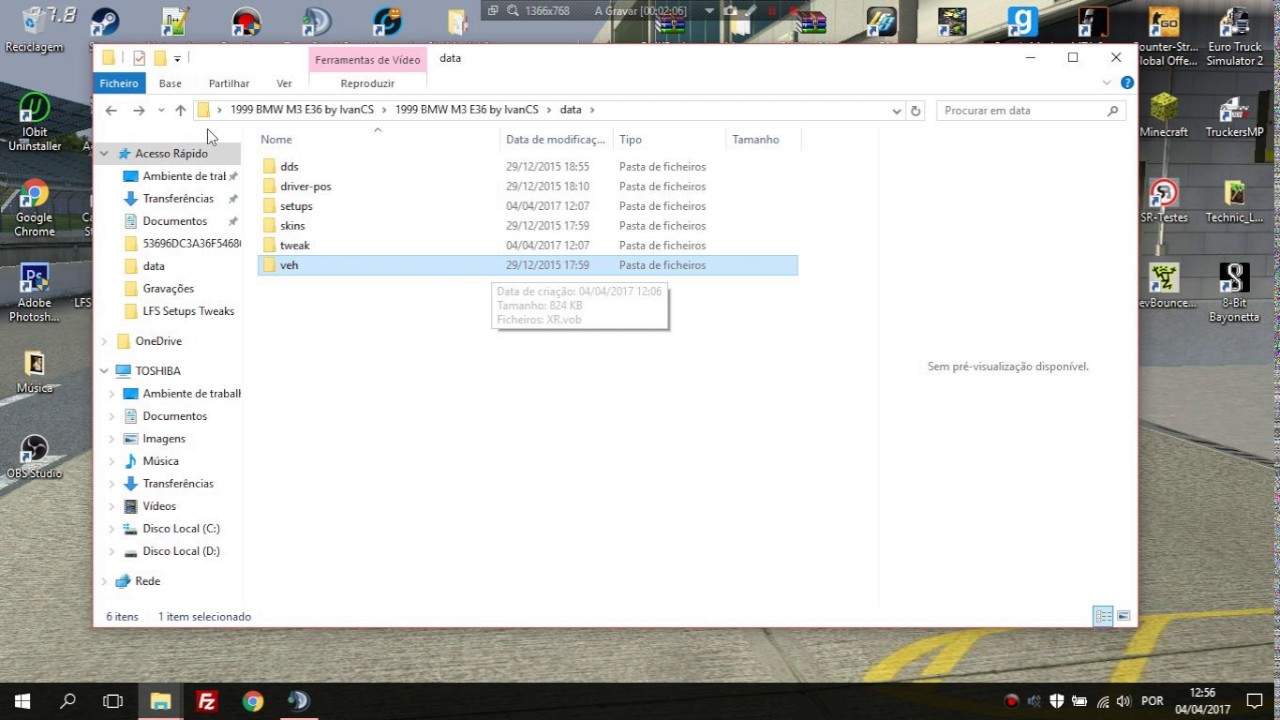This screenshot has width=1280, height=720.
Task: Switch to large icons view
Action: click(x=1123, y=616)
